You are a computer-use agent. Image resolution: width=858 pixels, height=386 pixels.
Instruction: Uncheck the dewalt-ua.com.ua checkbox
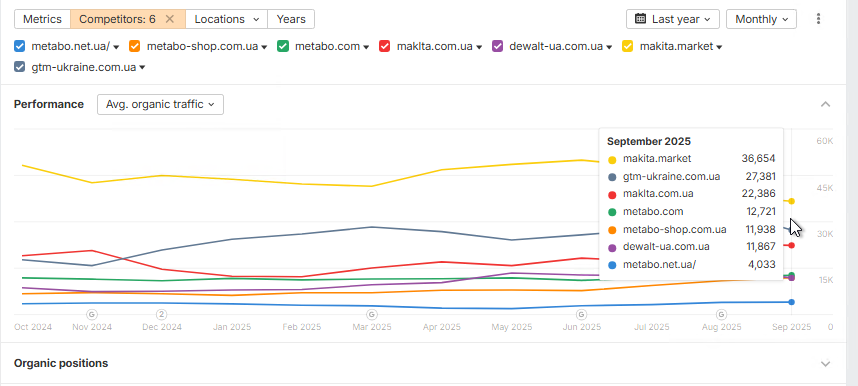click(x=497, y=47)
